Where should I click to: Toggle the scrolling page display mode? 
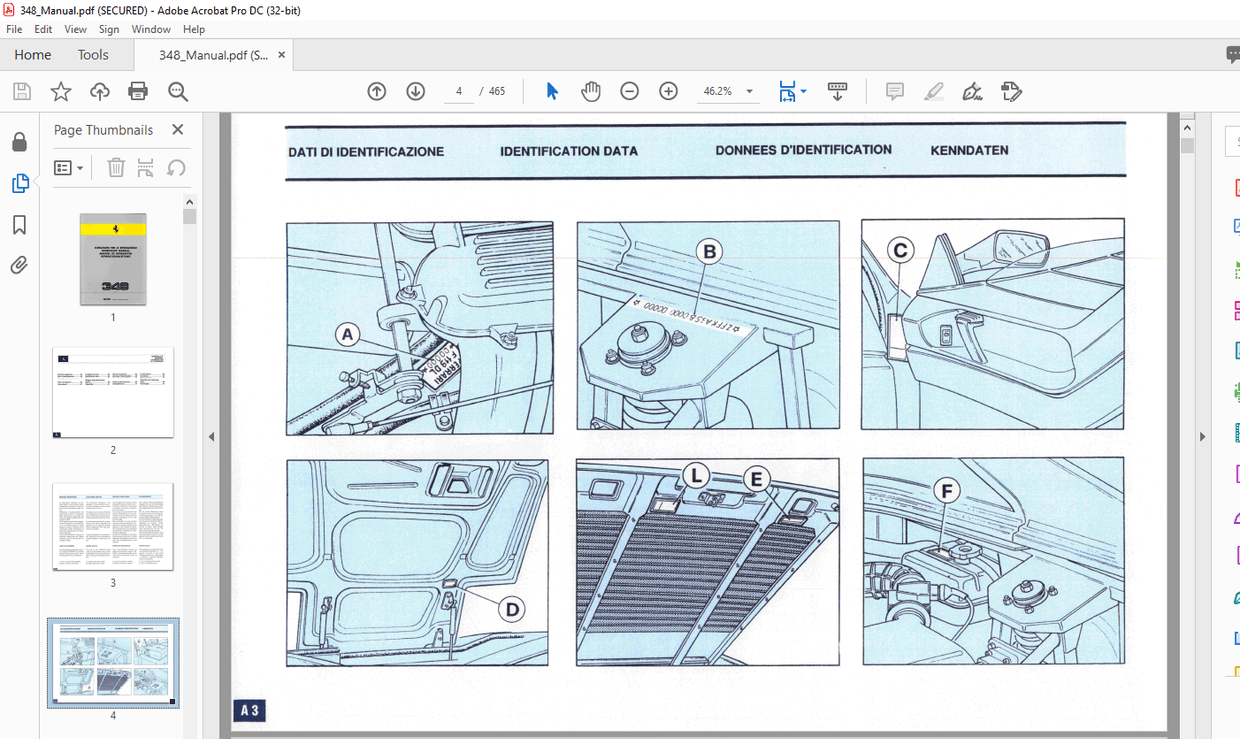pos(837,90)
